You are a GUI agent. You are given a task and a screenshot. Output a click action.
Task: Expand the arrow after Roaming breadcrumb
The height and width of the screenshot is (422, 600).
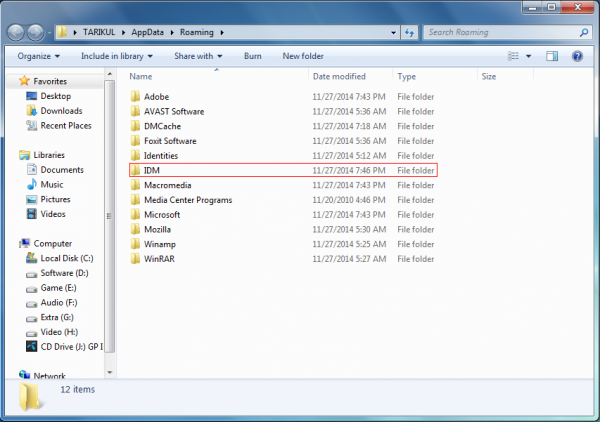coord(222,33)
